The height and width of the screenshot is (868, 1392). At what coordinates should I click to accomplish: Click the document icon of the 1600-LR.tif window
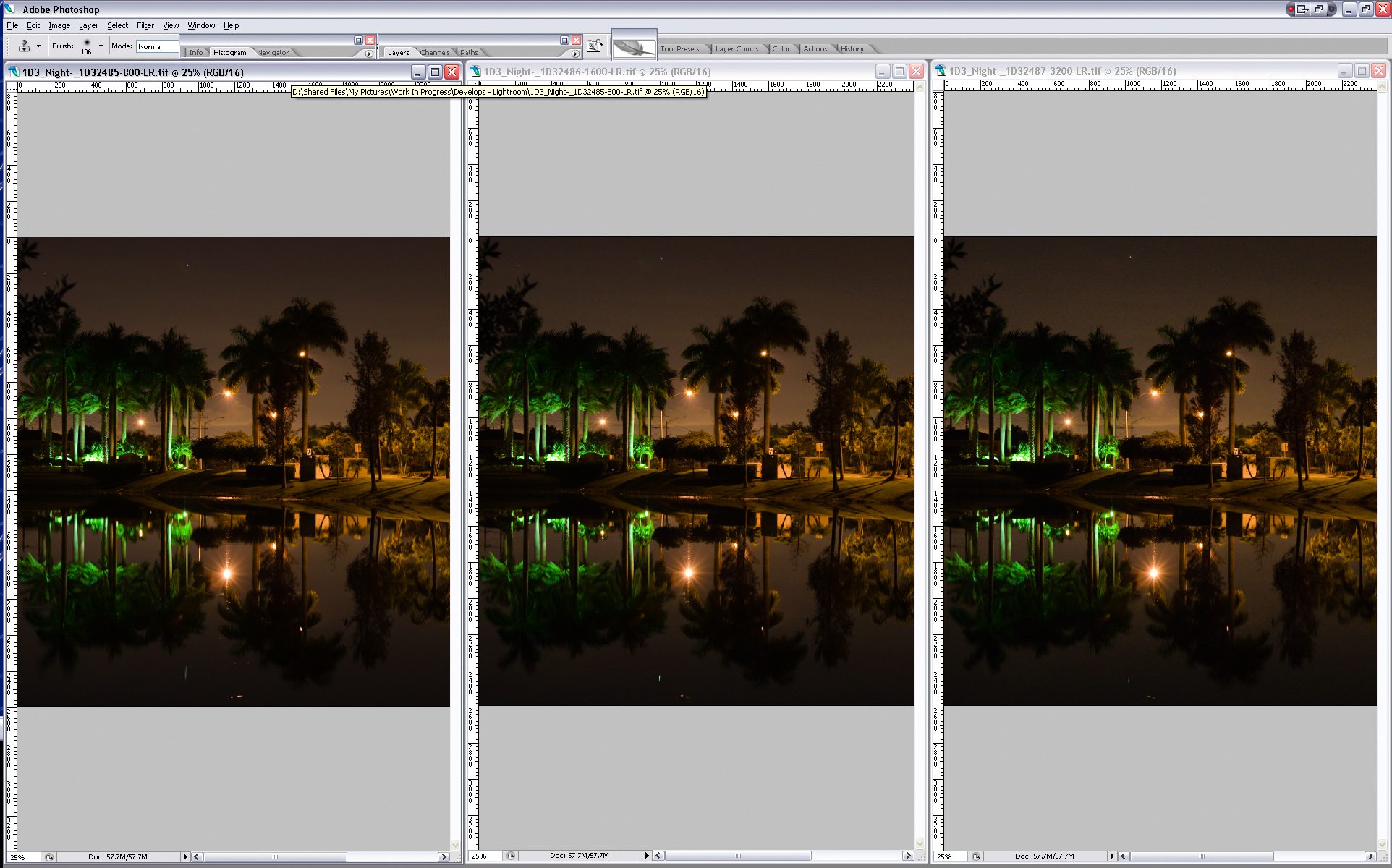pos(475,71)
